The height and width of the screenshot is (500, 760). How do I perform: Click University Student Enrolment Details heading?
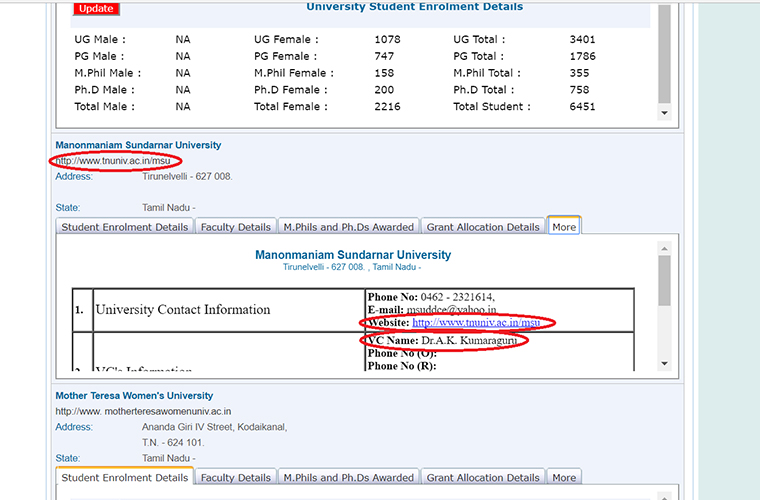coord(414,6)
